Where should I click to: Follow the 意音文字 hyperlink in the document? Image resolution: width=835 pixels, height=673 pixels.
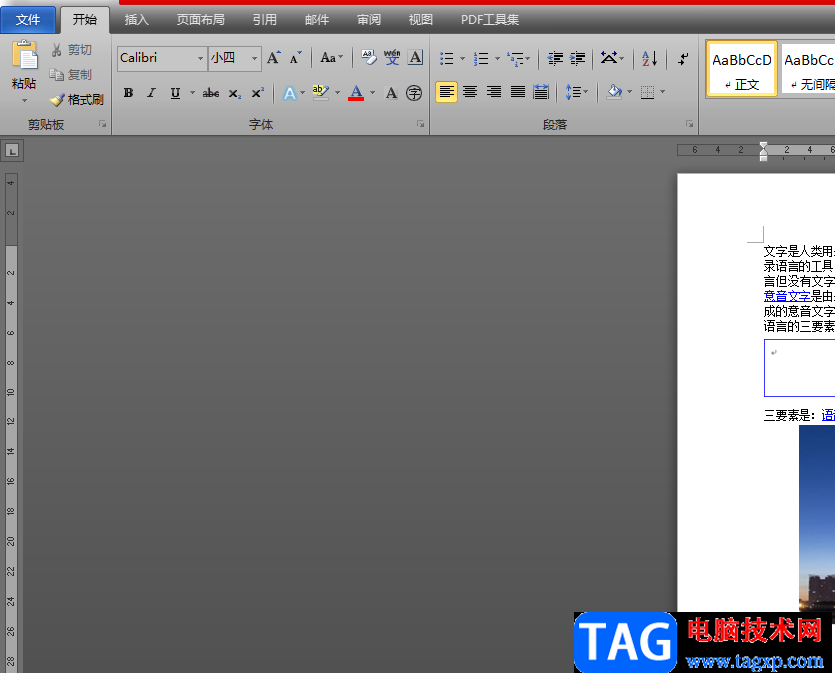tap(786, 296)
